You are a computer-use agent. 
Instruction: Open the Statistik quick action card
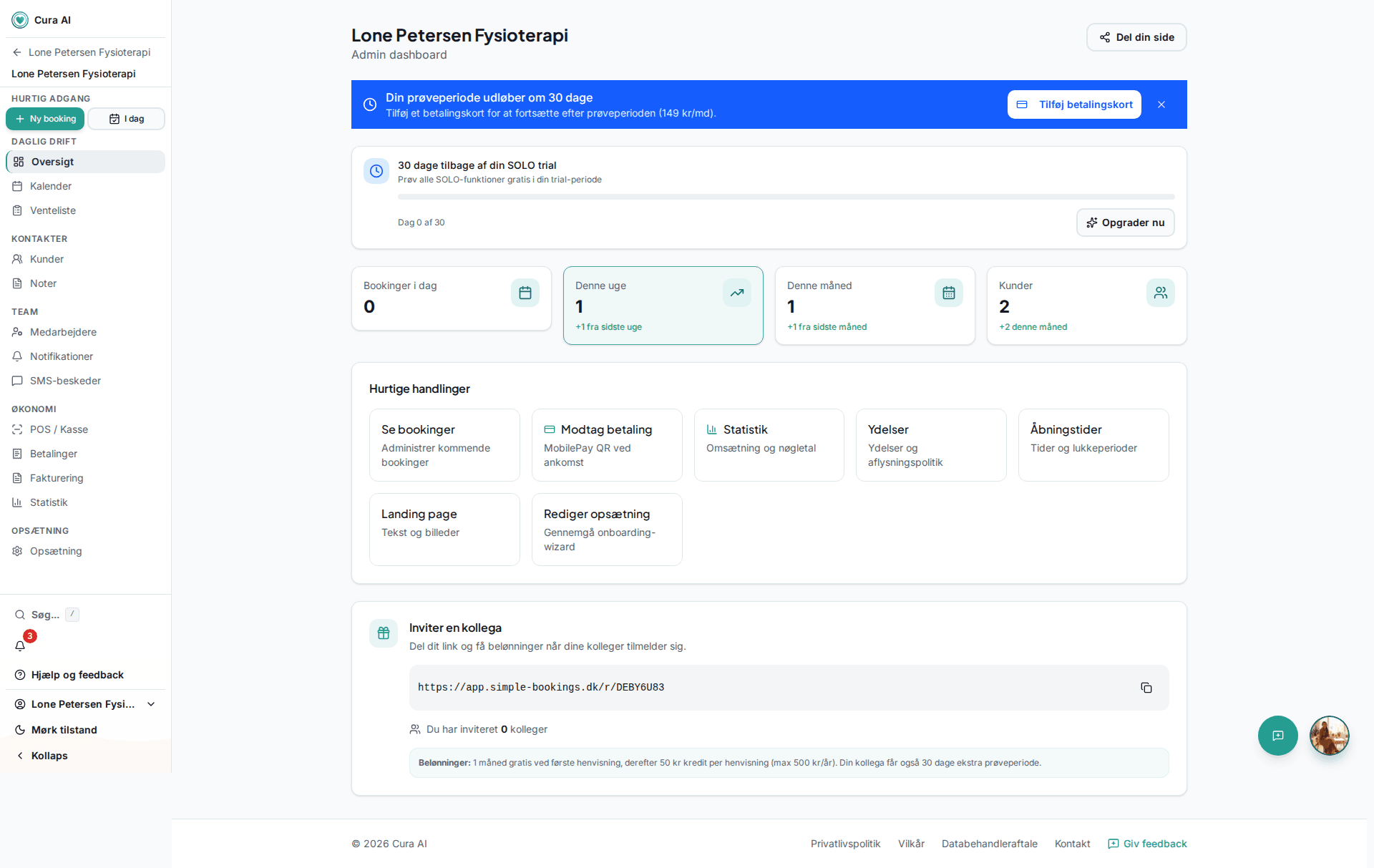click(x=769, y=445)
